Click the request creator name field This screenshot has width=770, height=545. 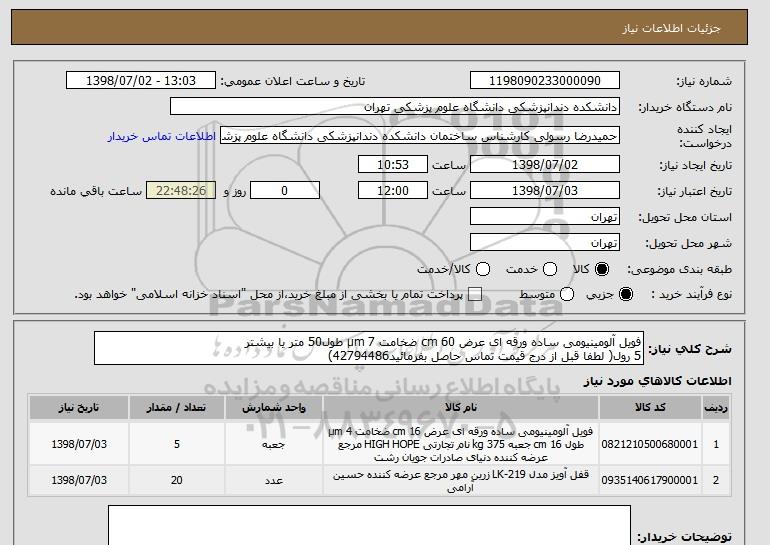coord(420,136)
